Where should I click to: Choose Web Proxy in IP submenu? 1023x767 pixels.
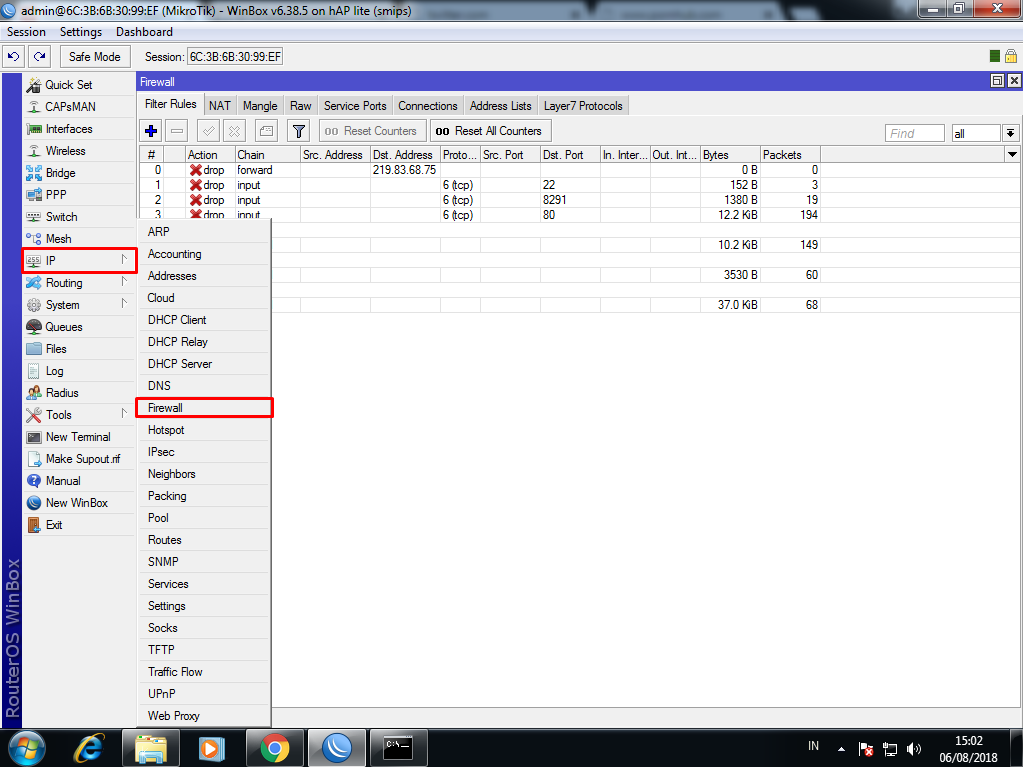pyautogui.click(x=204, y=716)
